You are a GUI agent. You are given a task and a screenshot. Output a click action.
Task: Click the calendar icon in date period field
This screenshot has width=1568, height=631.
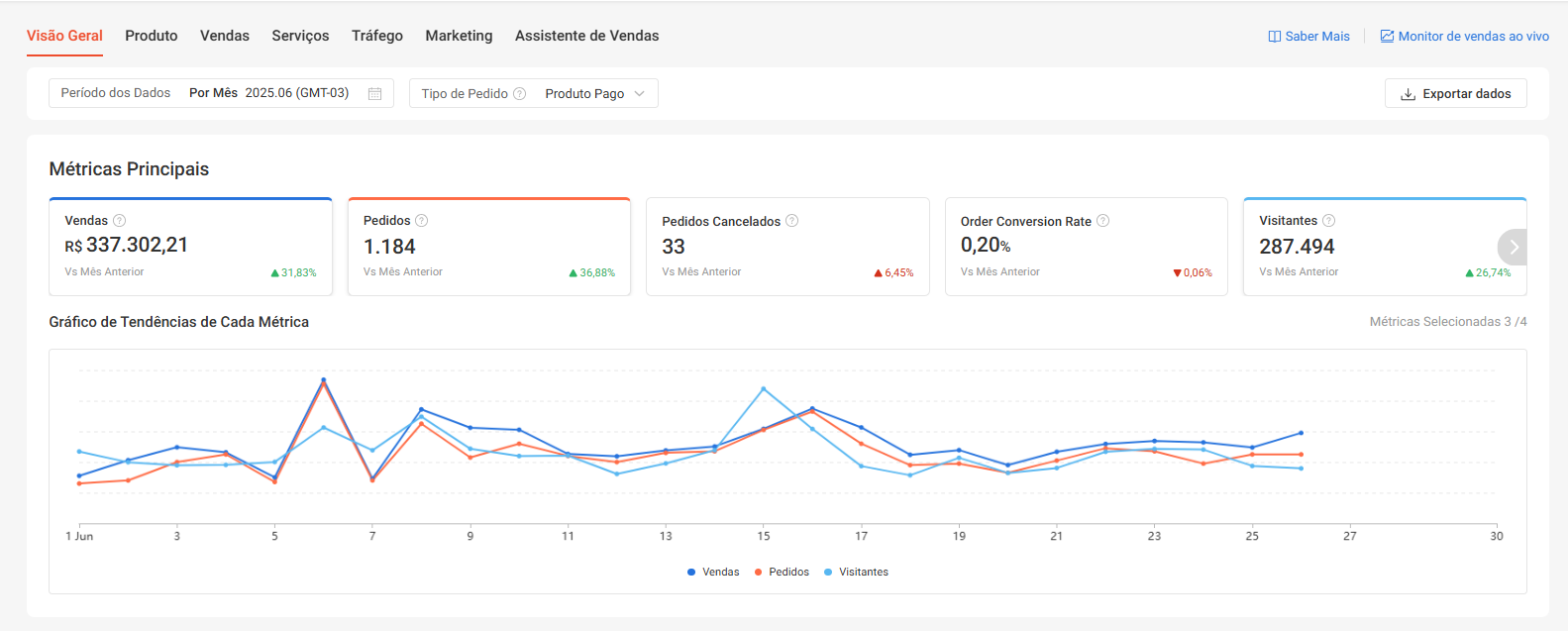tap(374, 93)
